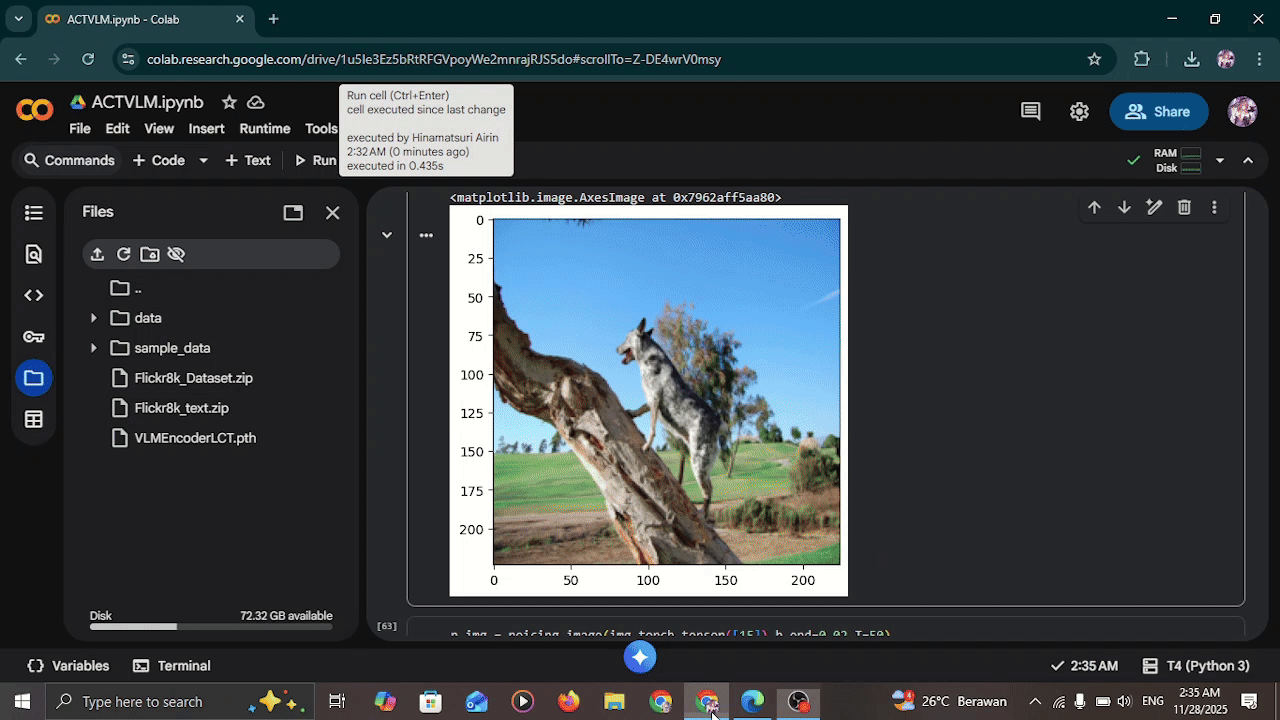The width and height of the screenshot is (1280, 720).
Task: Click the Gemini sparkle button
Action: click(640, 657)
